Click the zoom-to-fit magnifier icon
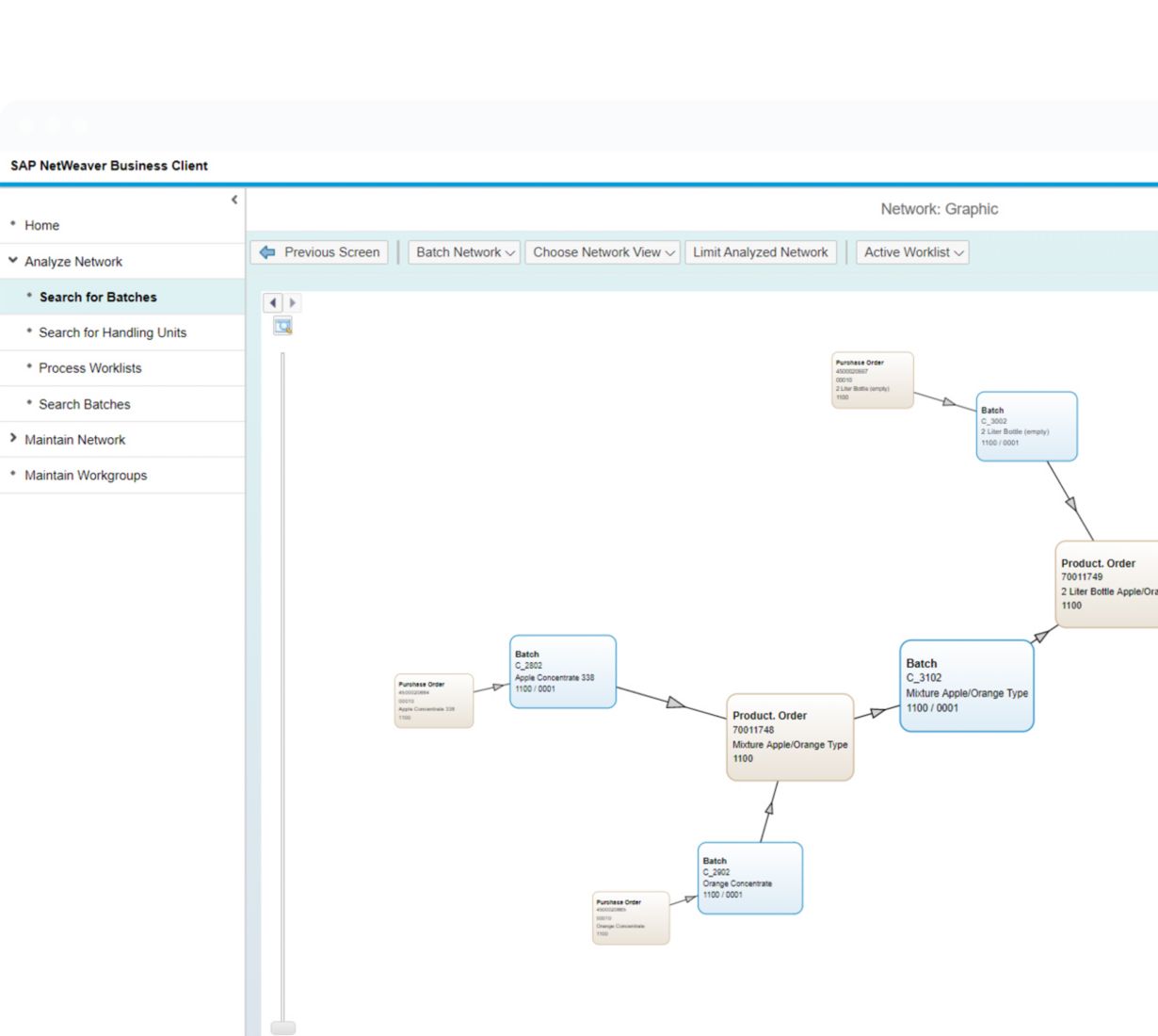The image size is (1158, 1036). tap(282, 326)
